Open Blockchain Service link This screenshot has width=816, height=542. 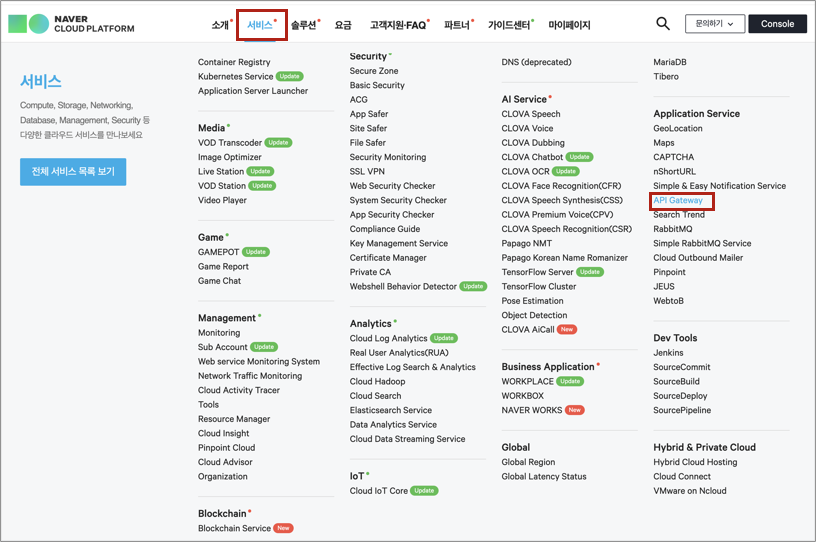pos(234,528)
